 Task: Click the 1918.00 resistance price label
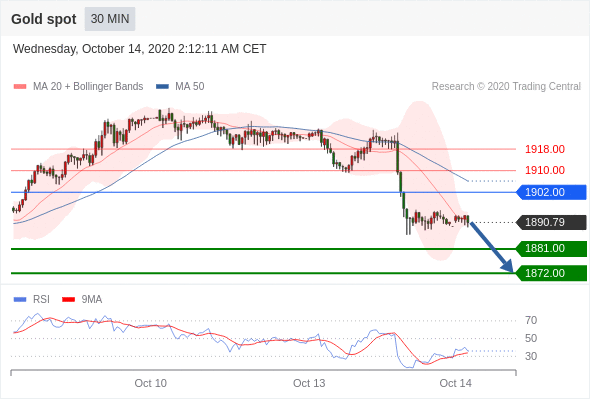tap(544, 149)
